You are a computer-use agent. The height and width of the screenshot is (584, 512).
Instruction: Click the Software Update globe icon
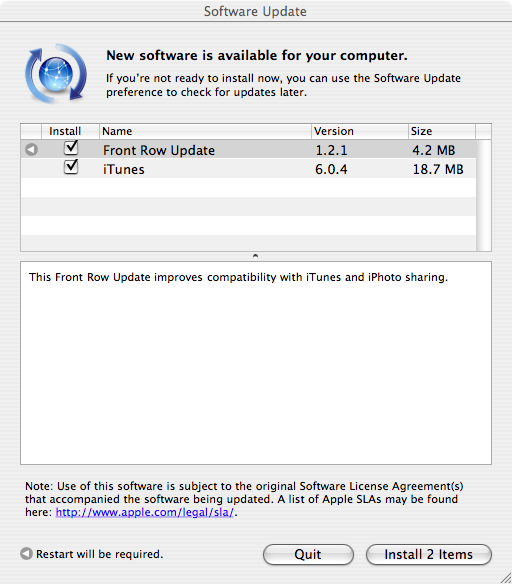[56, 74]
